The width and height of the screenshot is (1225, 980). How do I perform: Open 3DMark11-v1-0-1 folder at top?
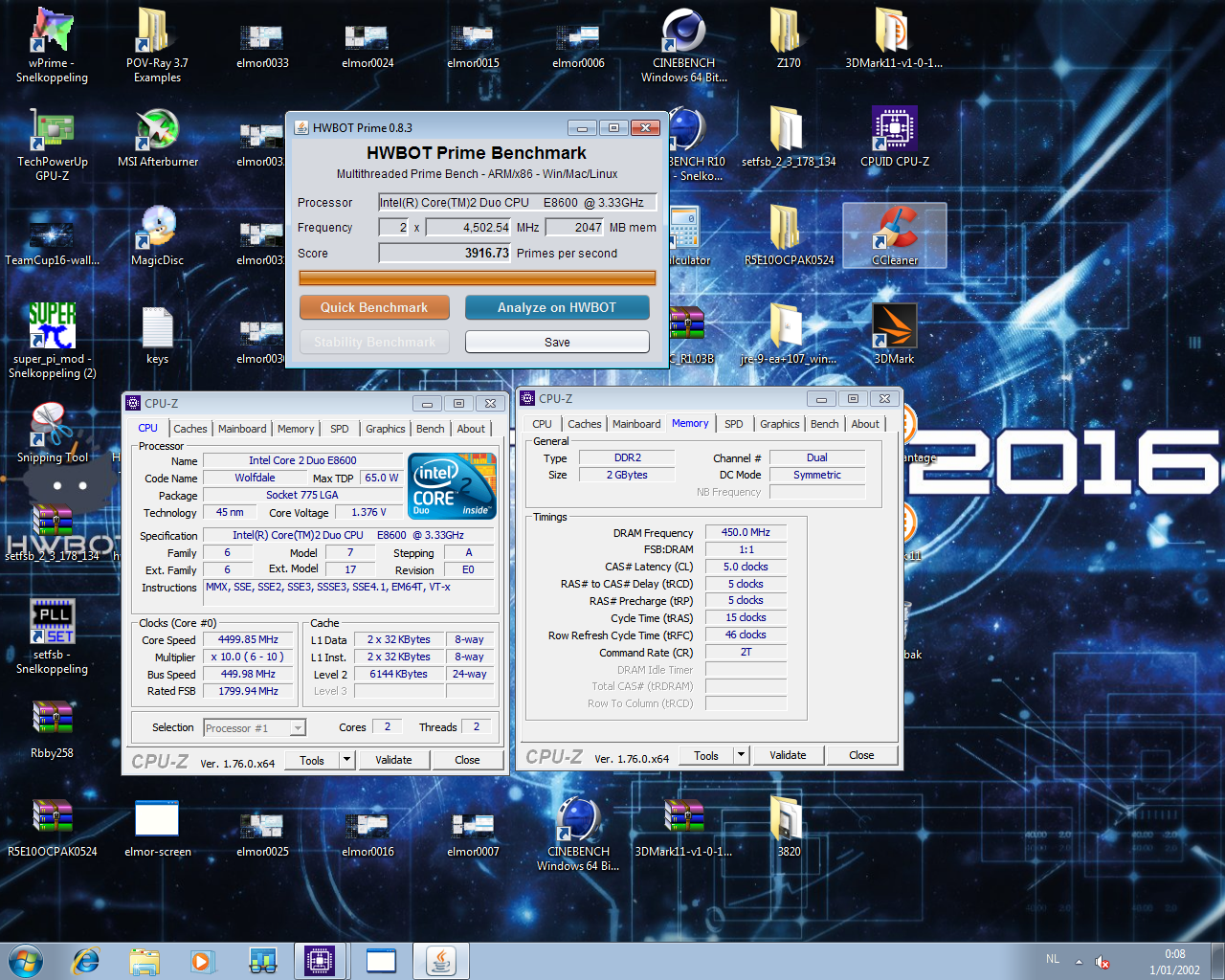click(894, 30)
